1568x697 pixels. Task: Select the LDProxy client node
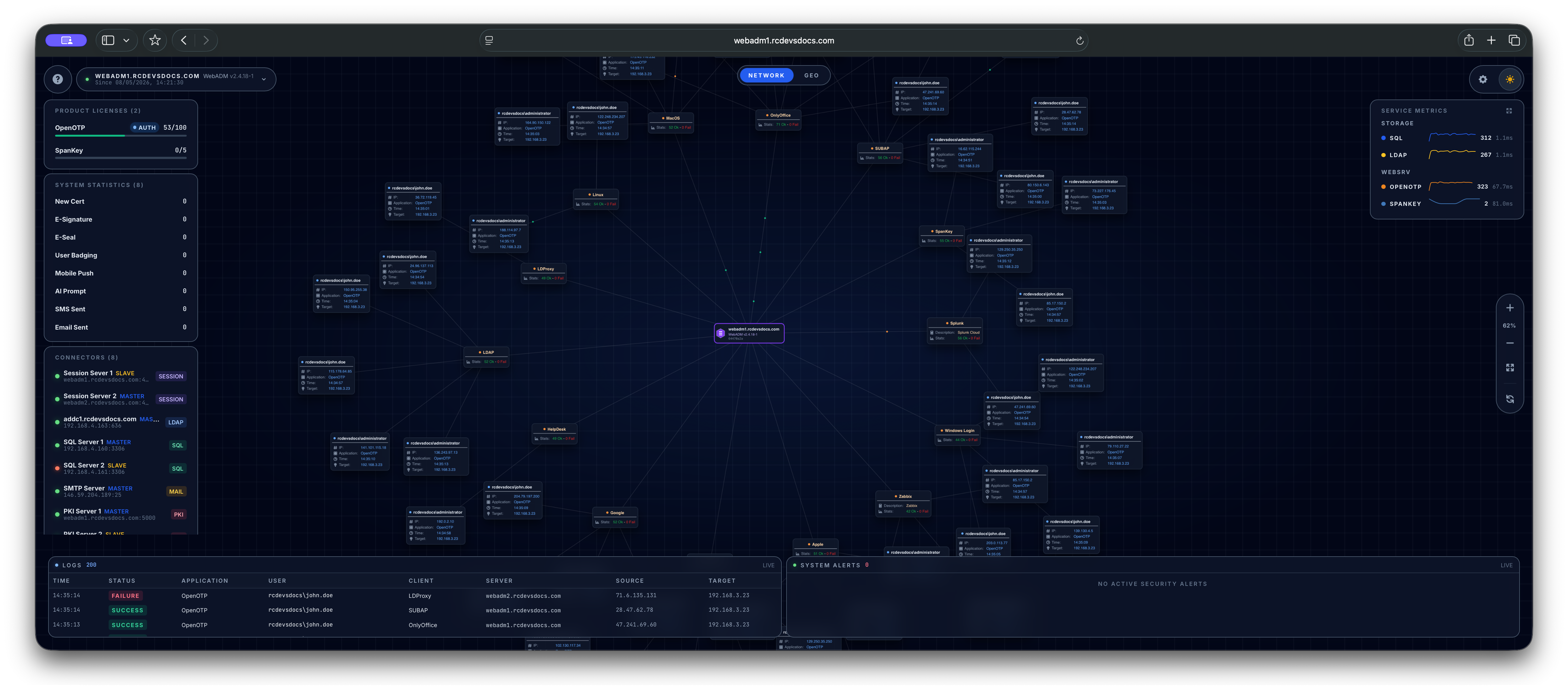pos(543,273)
